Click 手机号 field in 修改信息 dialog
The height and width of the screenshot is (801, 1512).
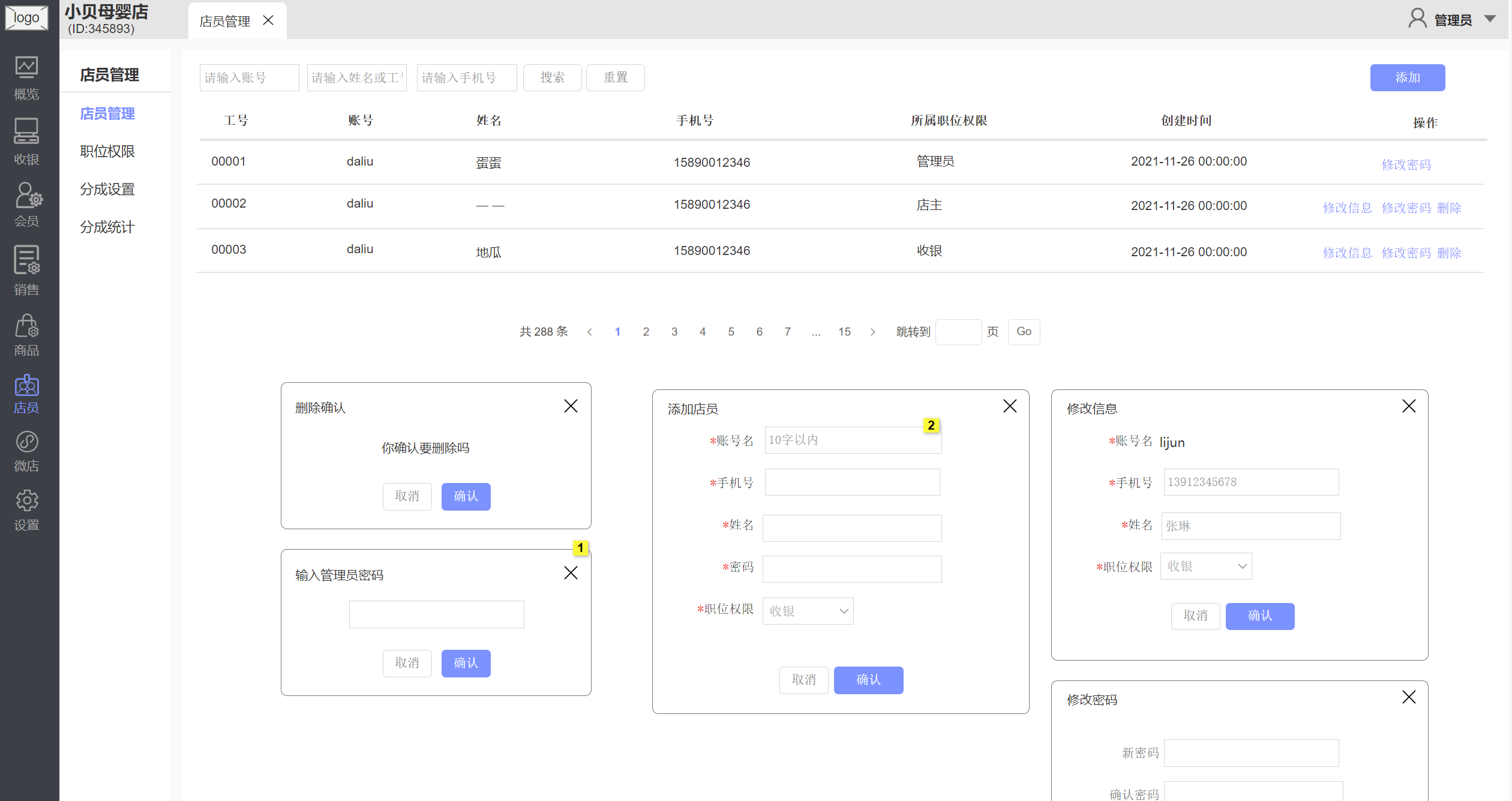coord(1251,482)
